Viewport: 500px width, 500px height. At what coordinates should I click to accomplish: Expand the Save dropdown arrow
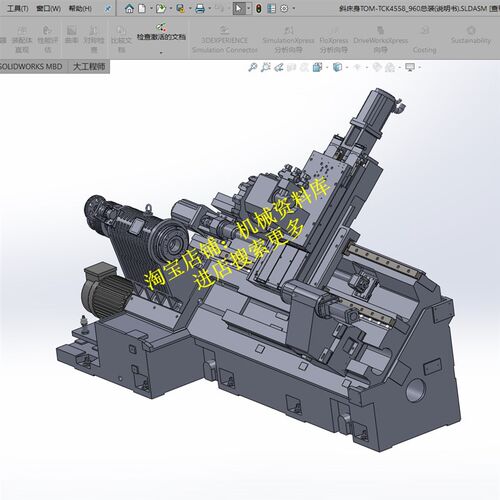click(x=190, y=9)
